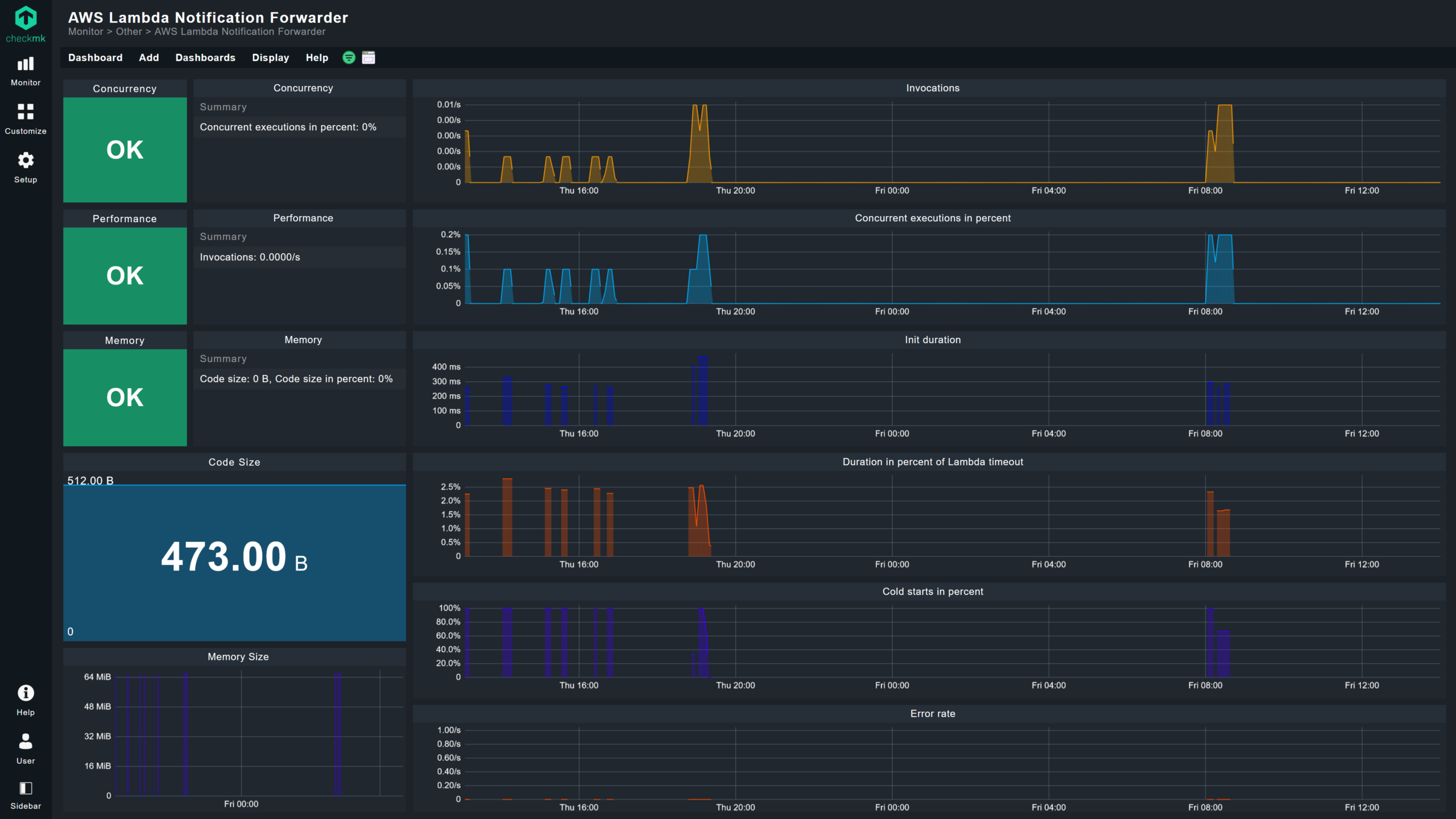Open the Dashboard menu
1456x819 pixels.
point(96,57)
